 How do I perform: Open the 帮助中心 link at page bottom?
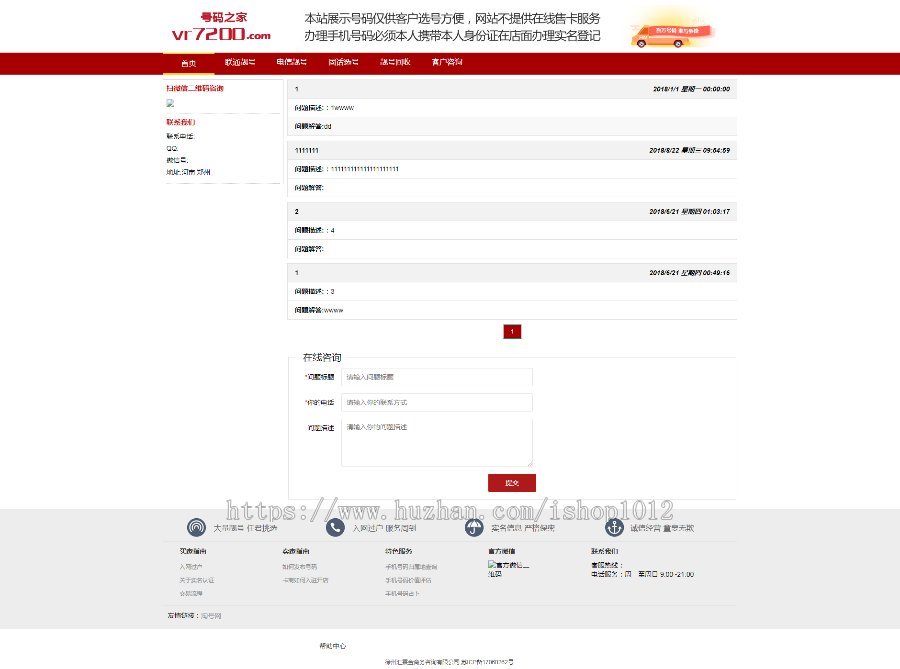333,647
